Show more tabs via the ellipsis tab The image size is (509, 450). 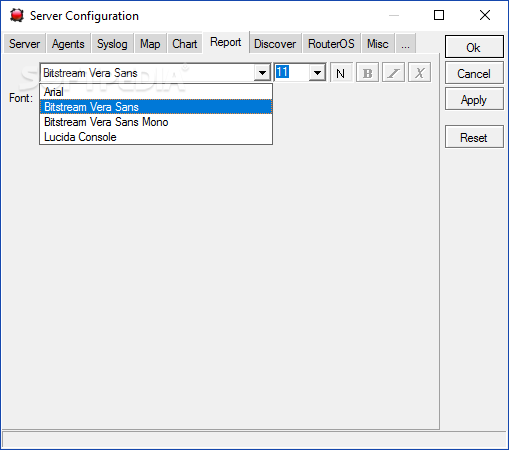405,44
